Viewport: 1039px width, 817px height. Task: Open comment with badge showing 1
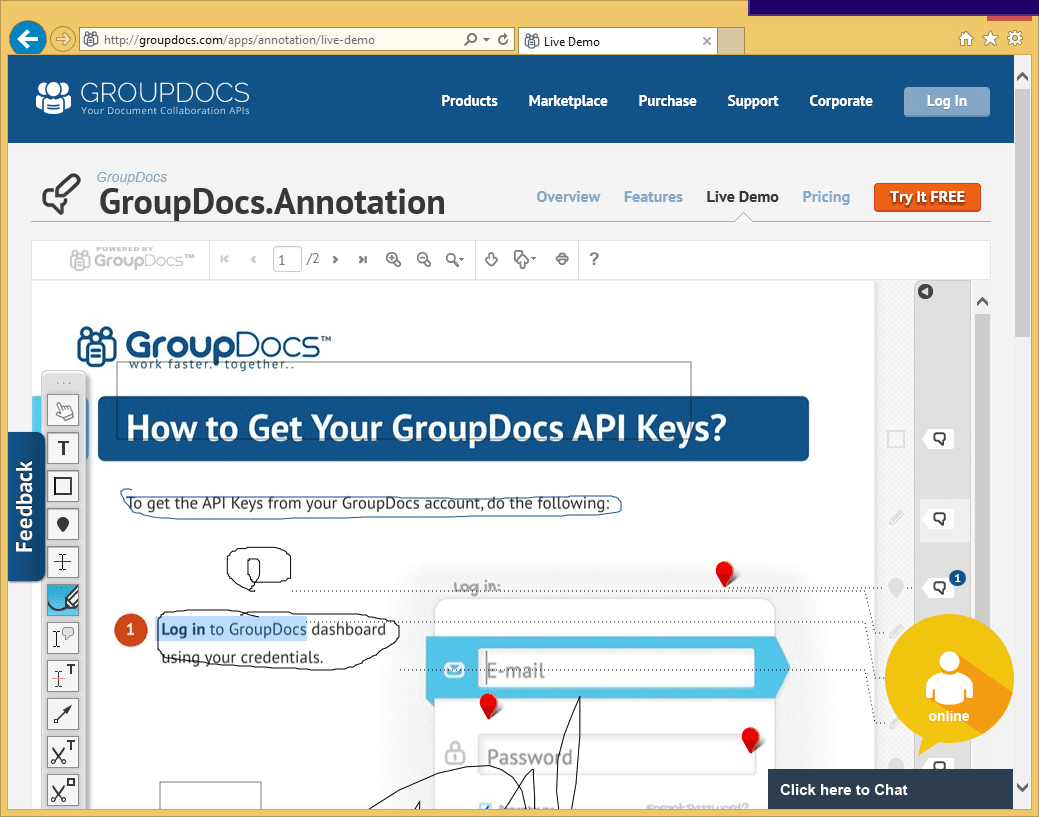pyautogui.click(x=939, y=587)
